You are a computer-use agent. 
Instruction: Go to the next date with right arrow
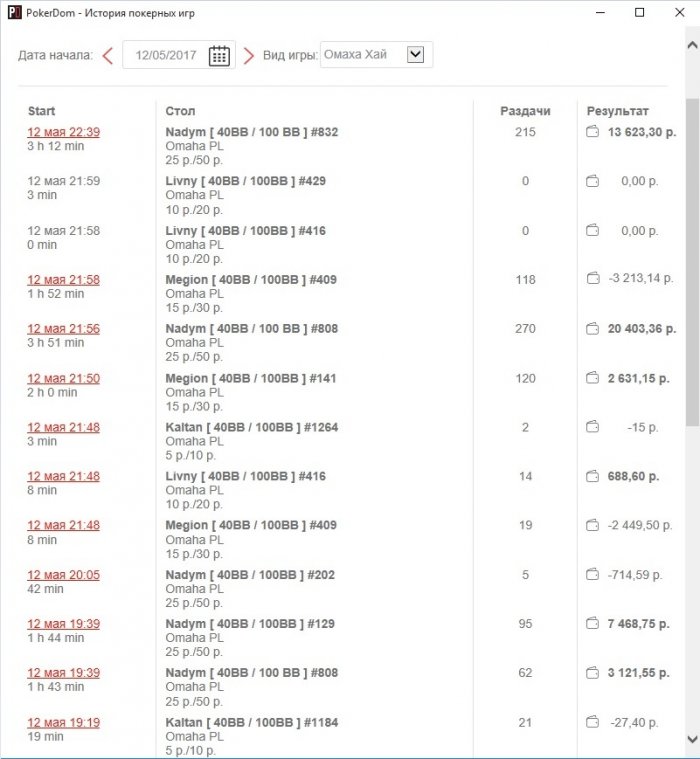pos(249,56)
